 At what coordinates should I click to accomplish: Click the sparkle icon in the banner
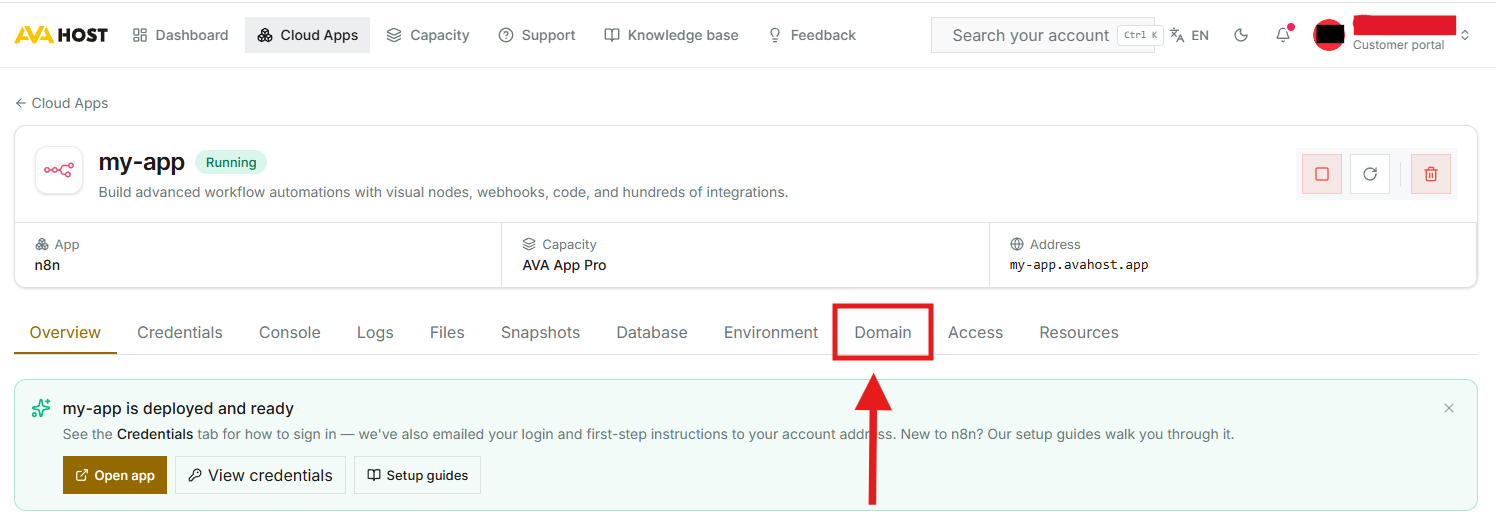coord(40,408)
